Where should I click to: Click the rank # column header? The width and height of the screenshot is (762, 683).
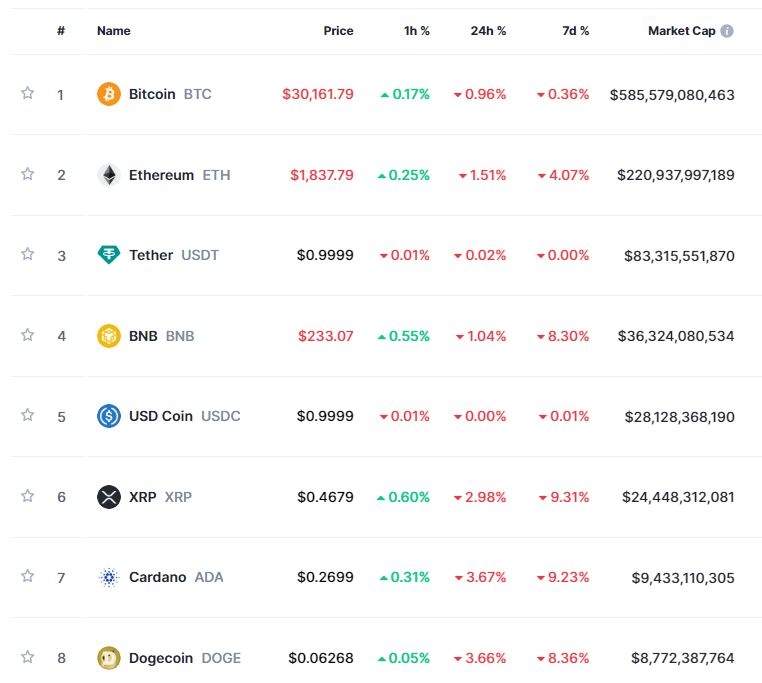tap(61, 31)
